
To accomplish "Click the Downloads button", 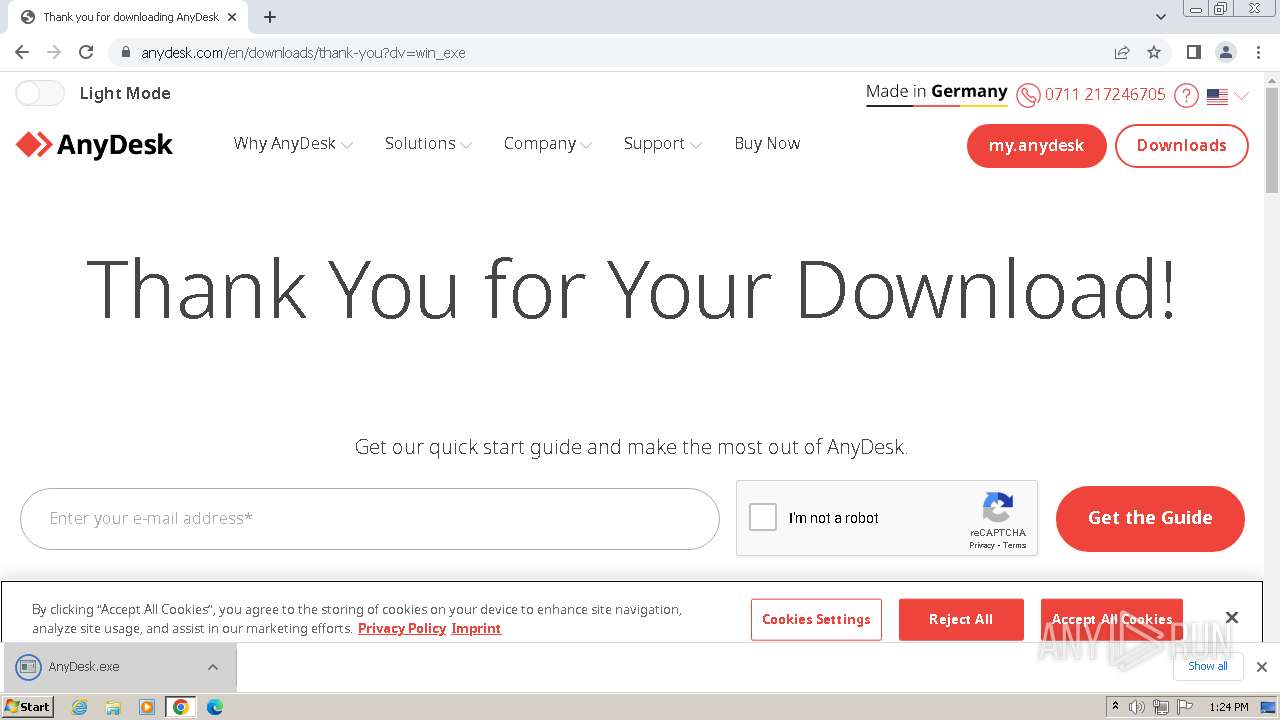I will pos(1181,146).
